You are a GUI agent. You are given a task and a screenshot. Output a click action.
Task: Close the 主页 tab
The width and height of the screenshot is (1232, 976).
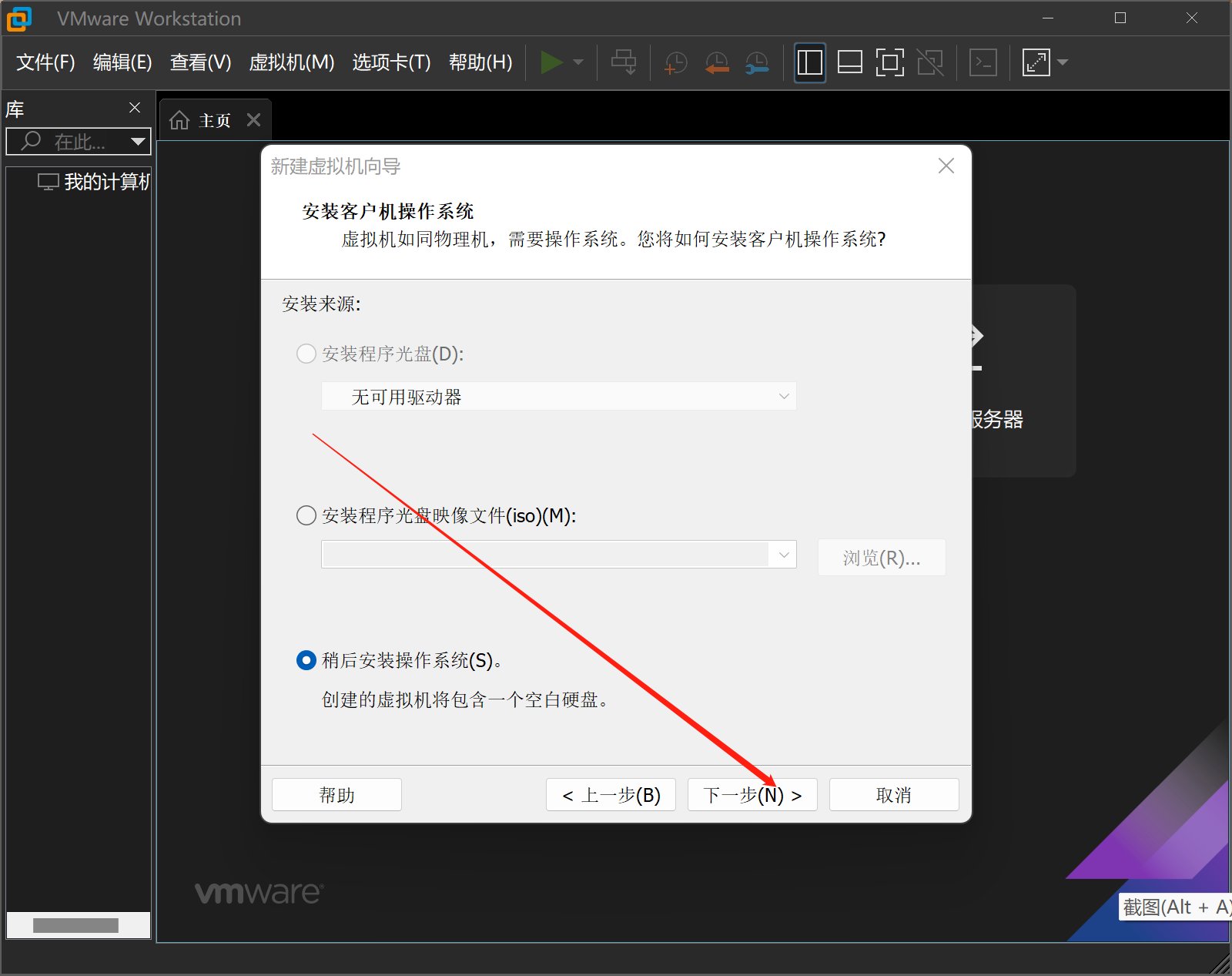254,119
